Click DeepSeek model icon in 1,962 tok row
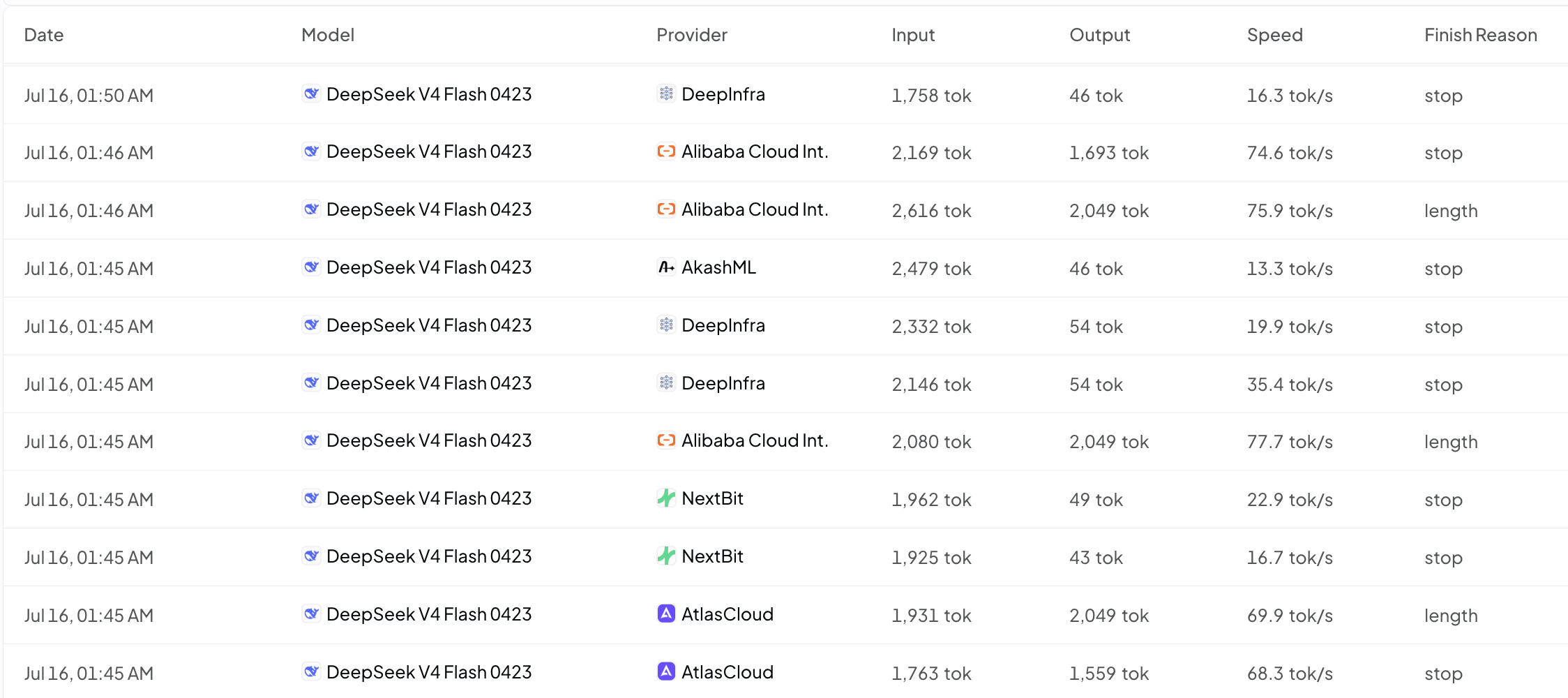Screen dimensions: 1568x698 click(x=311, y=498)
